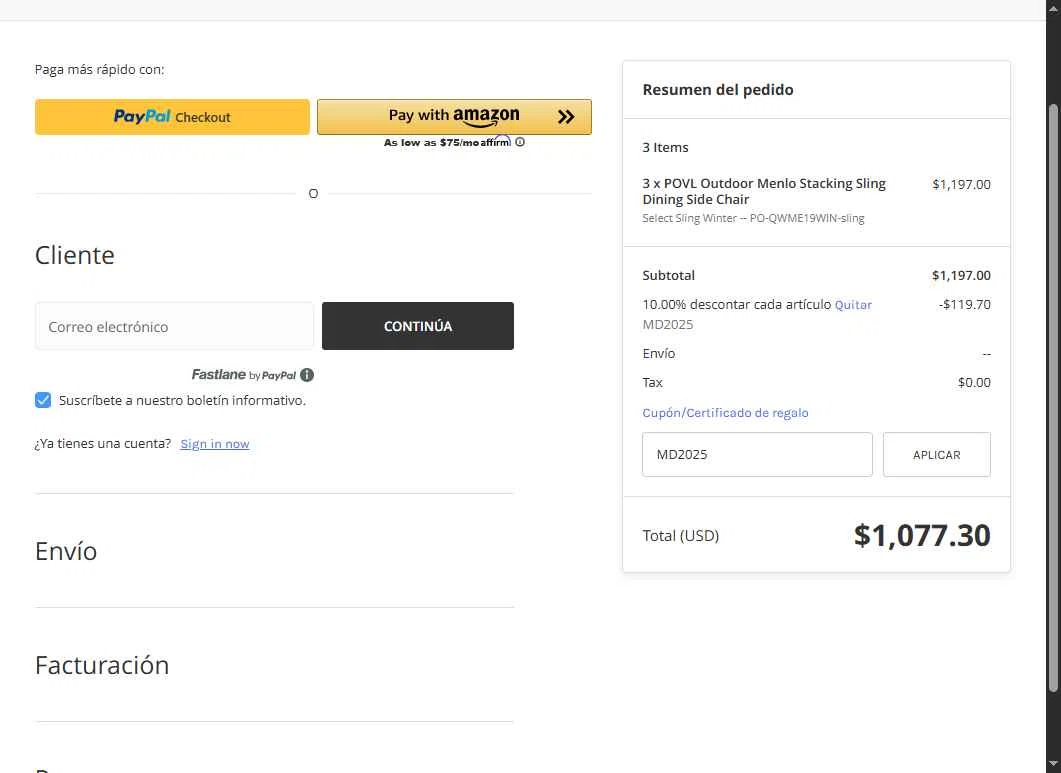The image size is (1061, 773).
Task: Click Subtotal value $1,197.00
Action: (961, 275)
